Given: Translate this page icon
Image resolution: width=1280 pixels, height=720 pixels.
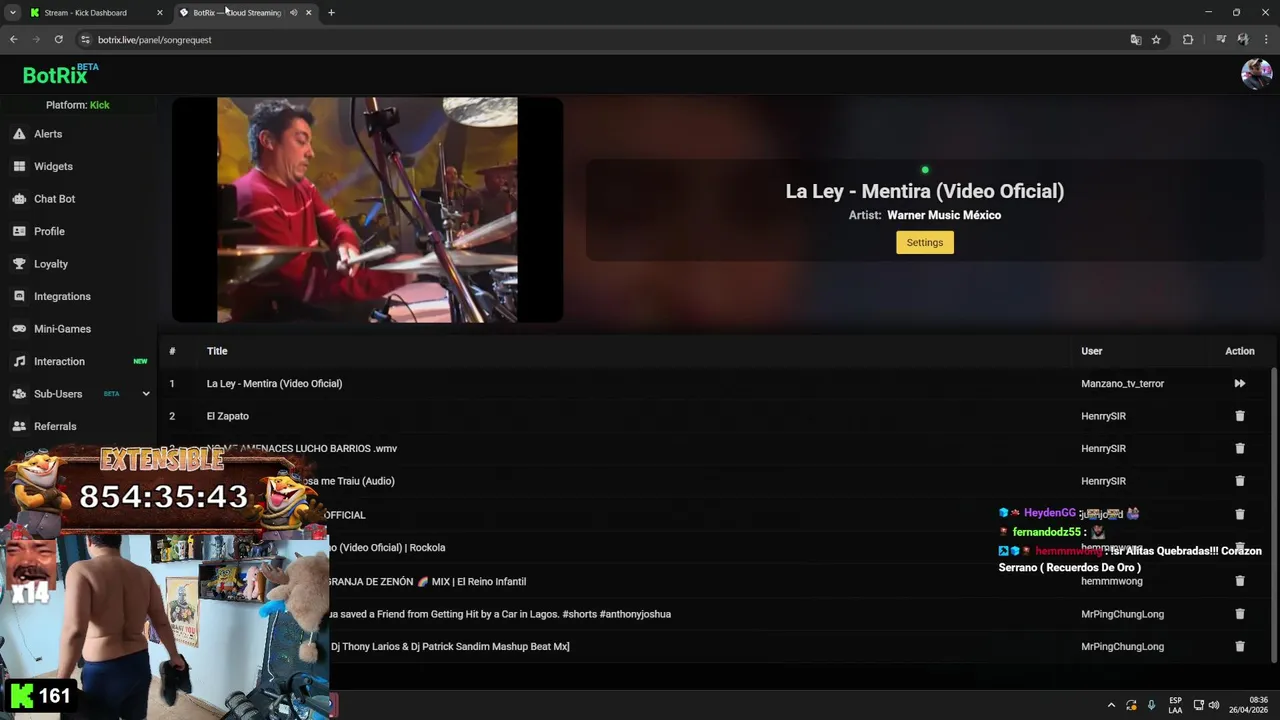Looking at the screenshot, I should 1136,40.
